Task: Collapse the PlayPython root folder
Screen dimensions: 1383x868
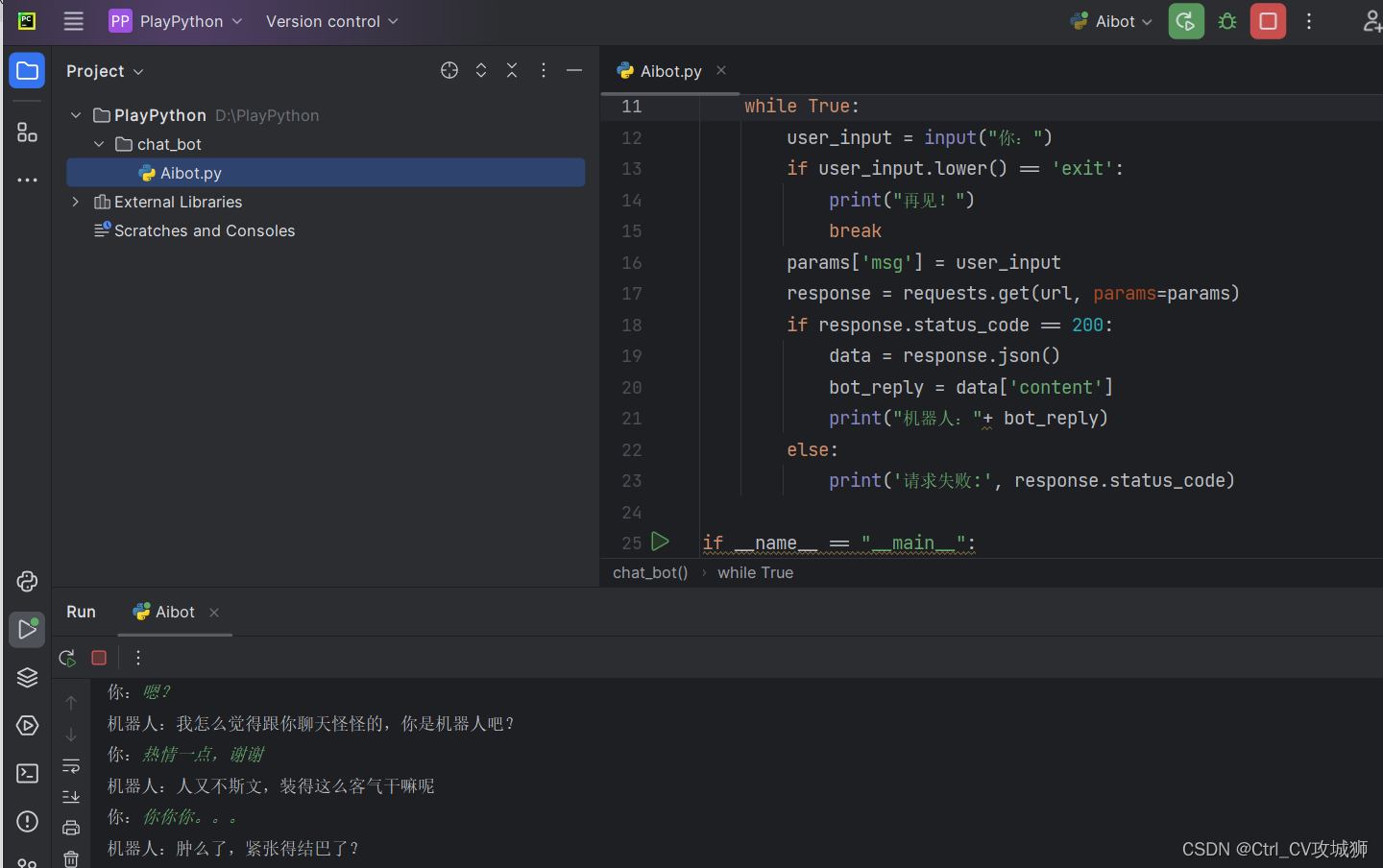Action: (x=76, y=115)
